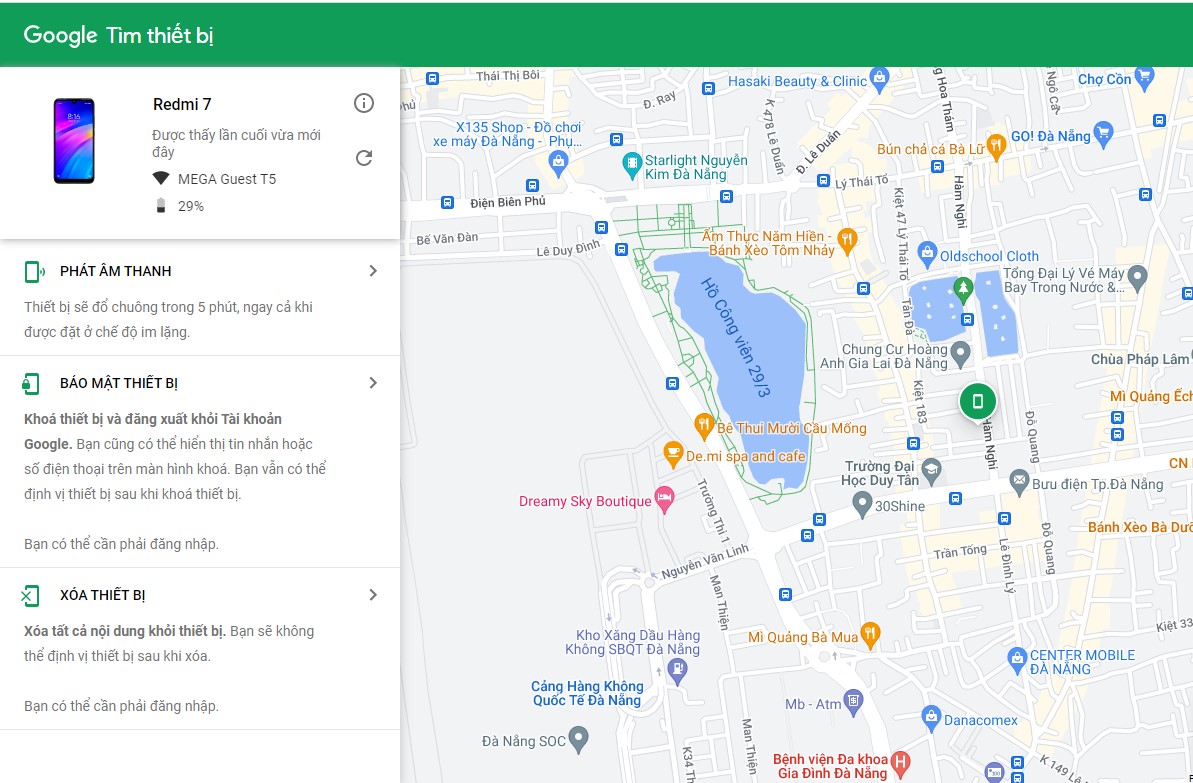Click the Starlight Nguyễn Kim cinema pin
The width and height of the screenshot is (1193, 783).
pyautogui.click(x=631, y=164)
